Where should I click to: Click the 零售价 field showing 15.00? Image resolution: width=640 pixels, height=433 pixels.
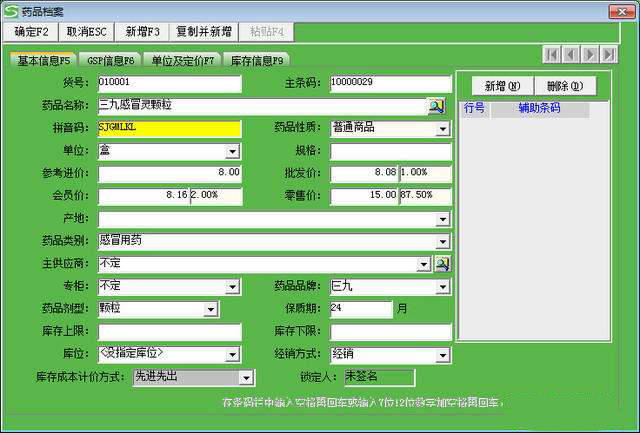(364, 196)
